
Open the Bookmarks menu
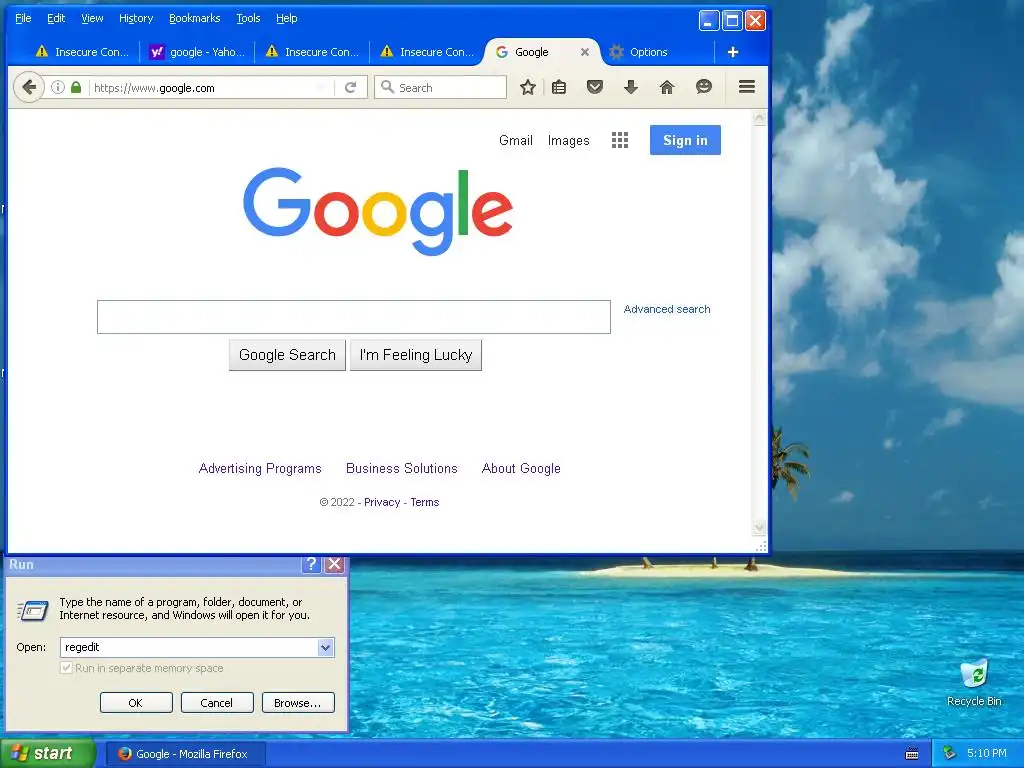[195, 18]
